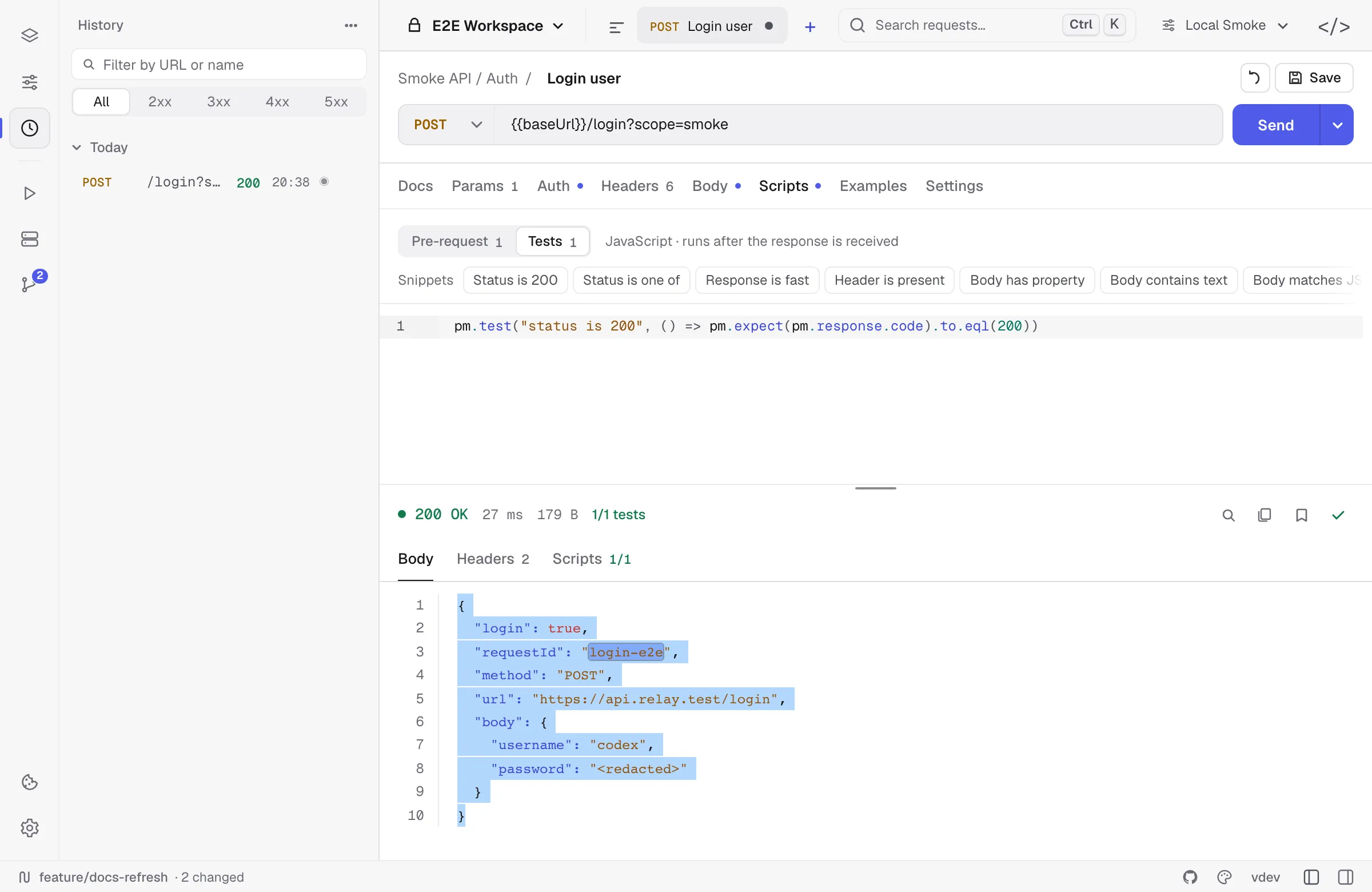
Task: Switch to the Params tab
Action: (x=485, y=186)
